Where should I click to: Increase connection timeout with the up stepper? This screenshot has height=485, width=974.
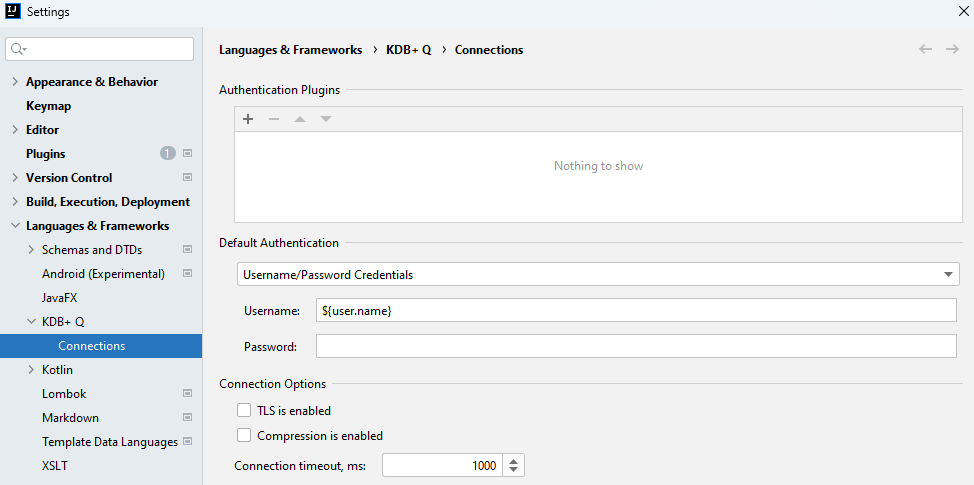[x=514, y=461]
